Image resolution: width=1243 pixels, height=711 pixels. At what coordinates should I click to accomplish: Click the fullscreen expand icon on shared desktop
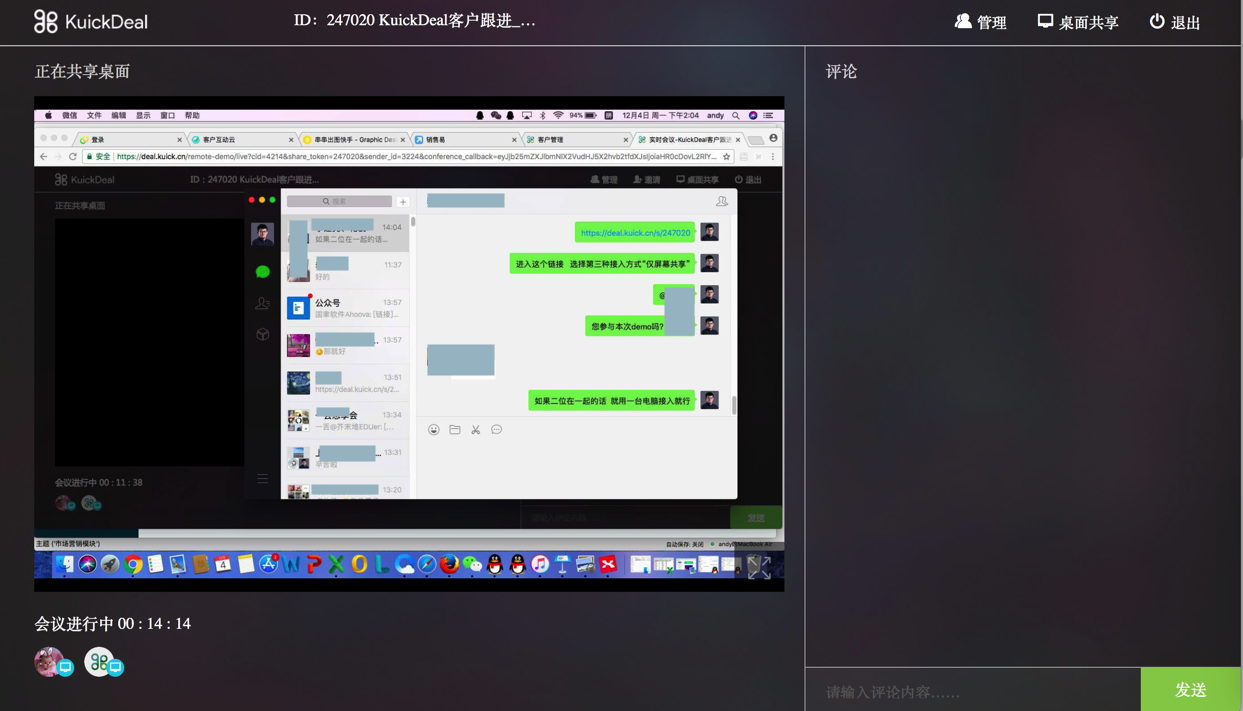(x=759, y=567)
